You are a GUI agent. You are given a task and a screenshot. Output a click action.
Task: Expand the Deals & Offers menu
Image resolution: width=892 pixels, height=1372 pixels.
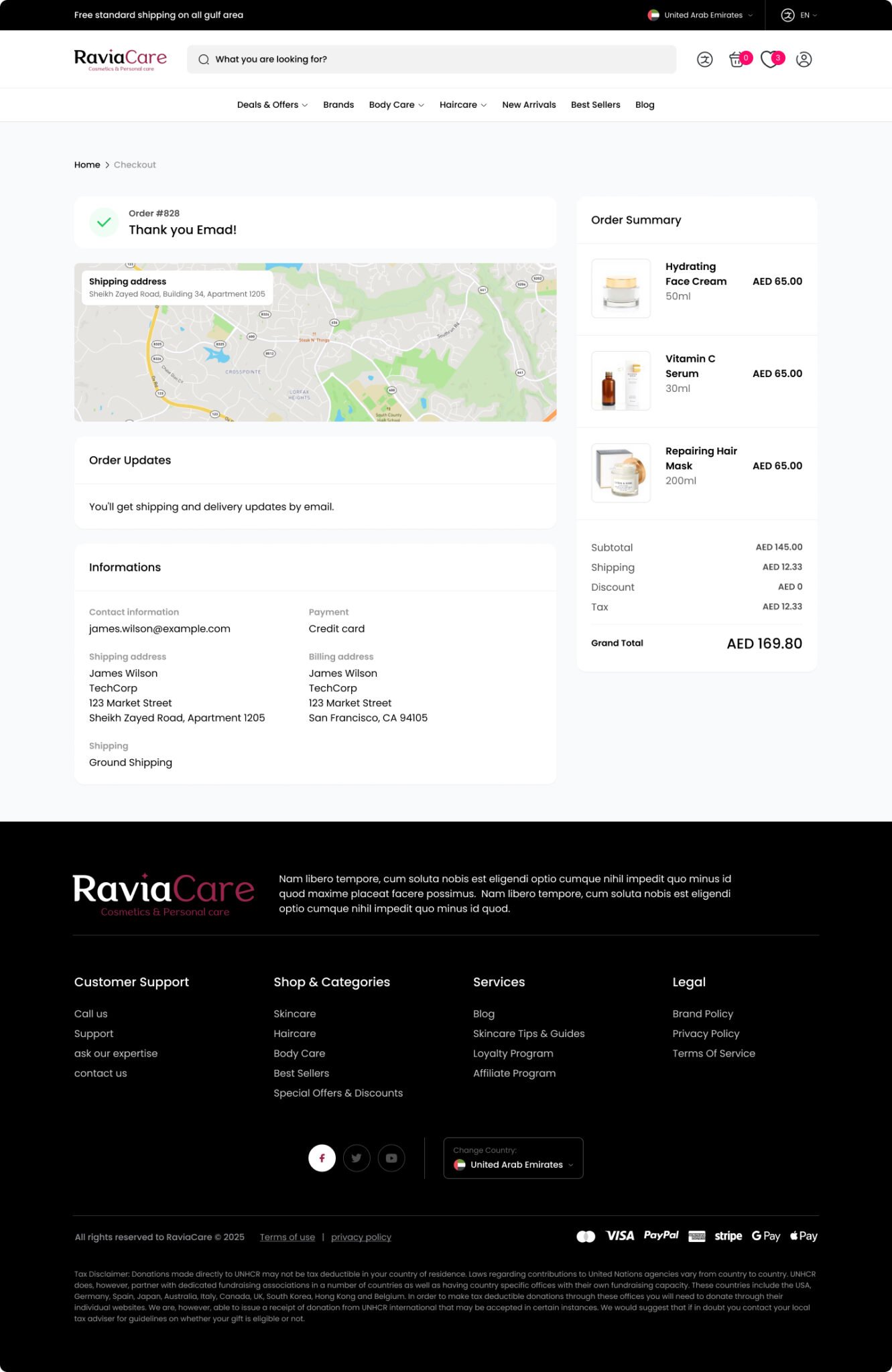point(272,105)
